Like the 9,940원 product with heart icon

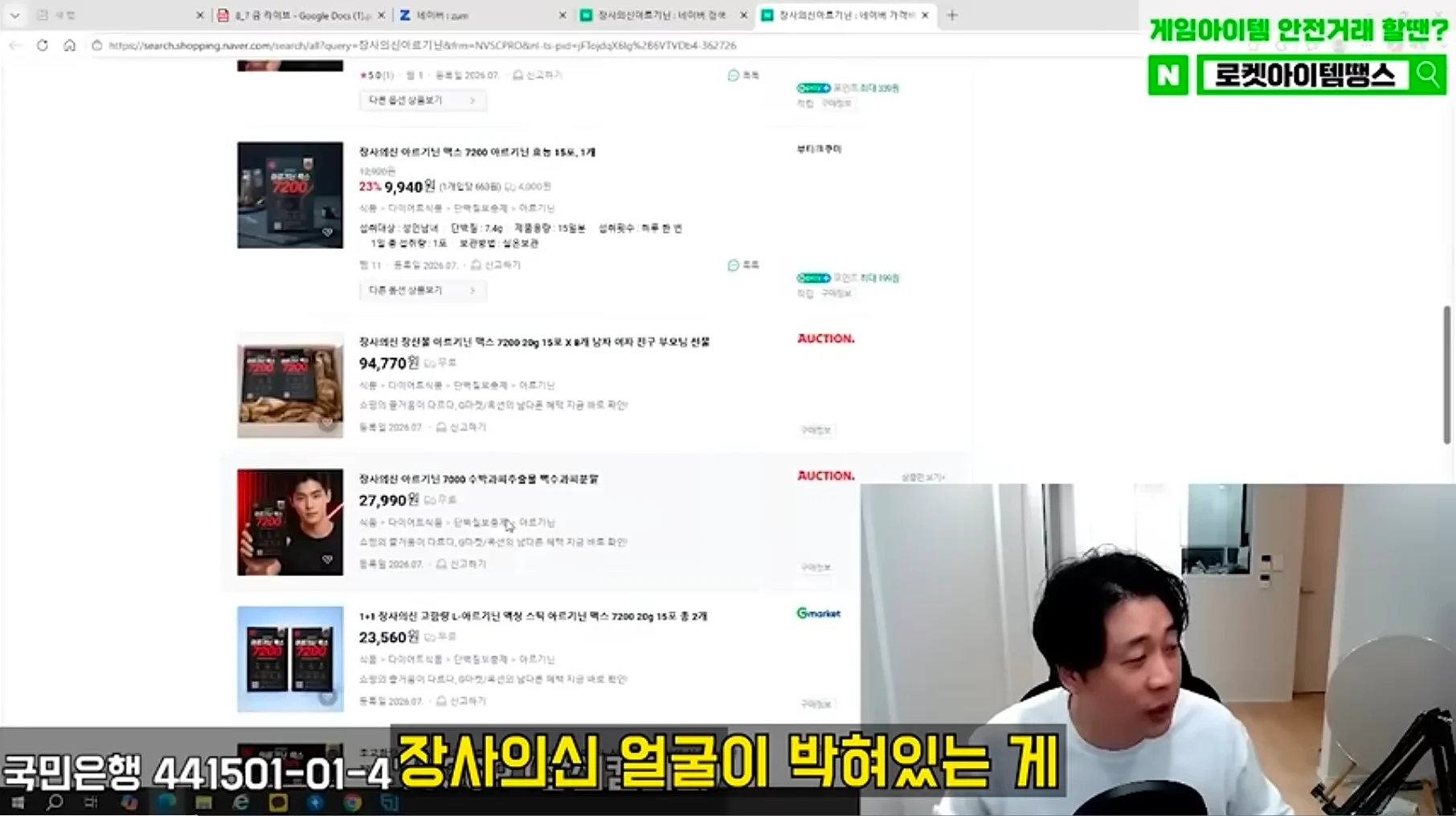pos(328,232)
